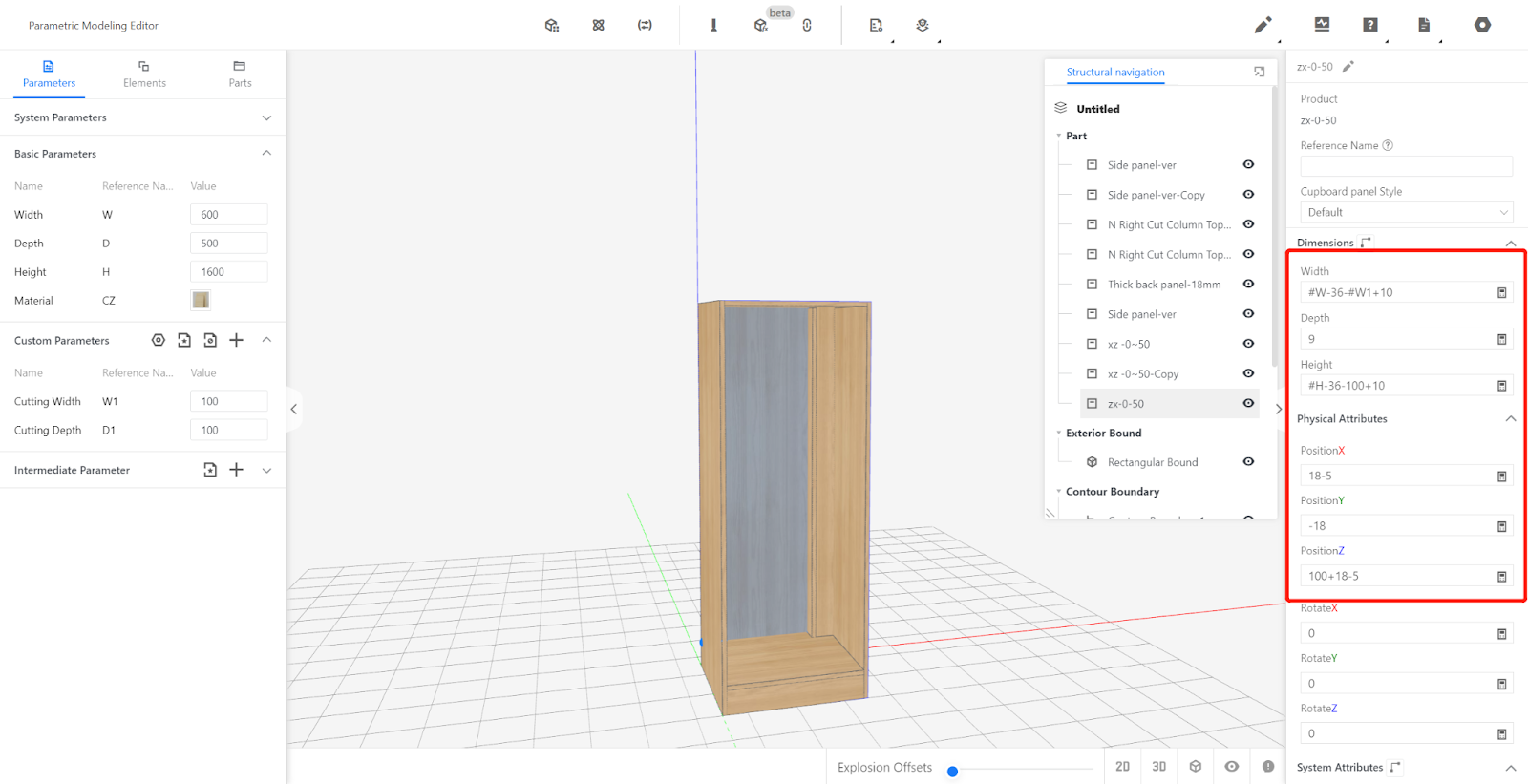
Task: Open the Parts tab
Action: click(x=240, y=74)
